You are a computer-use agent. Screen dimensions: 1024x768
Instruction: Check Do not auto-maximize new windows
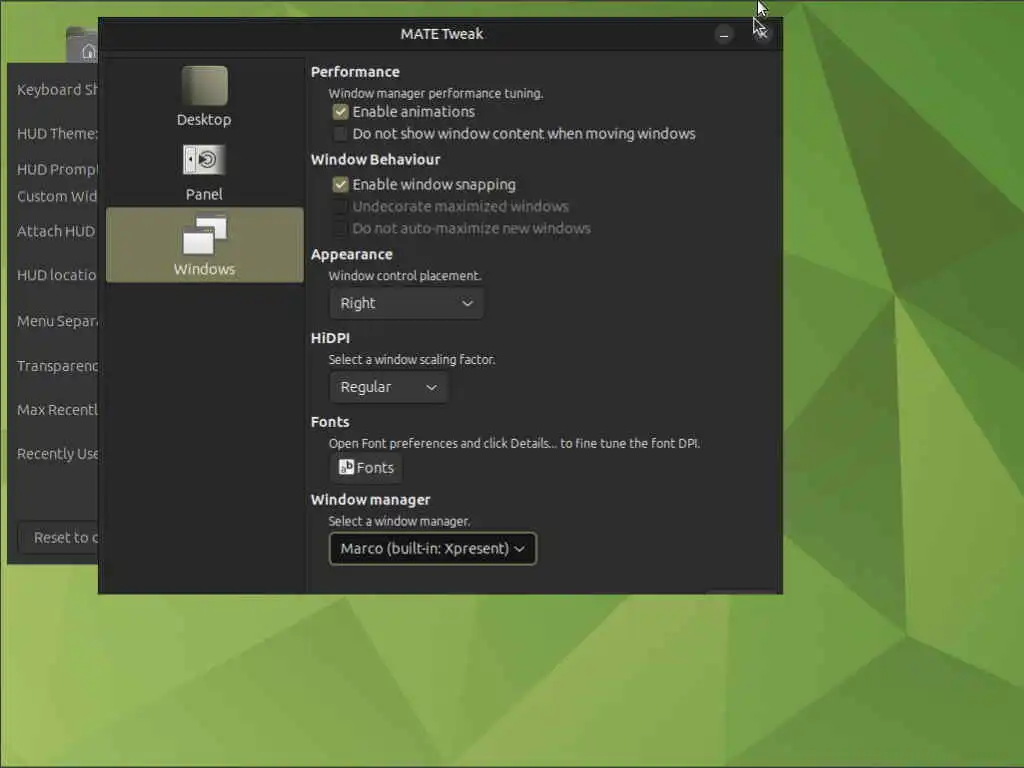click(x=340, y=229)
